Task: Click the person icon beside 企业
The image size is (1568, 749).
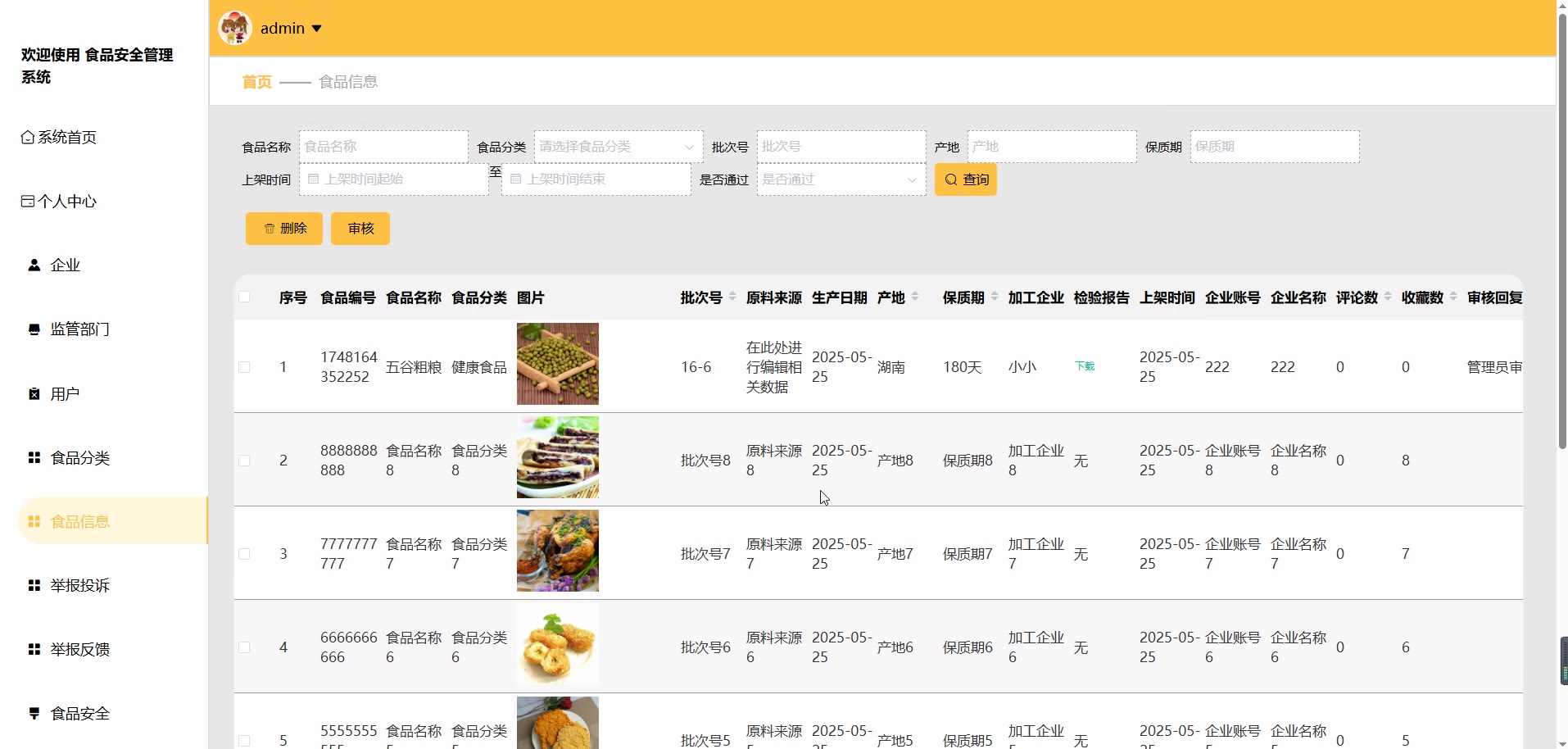Action: coord(34,266)
